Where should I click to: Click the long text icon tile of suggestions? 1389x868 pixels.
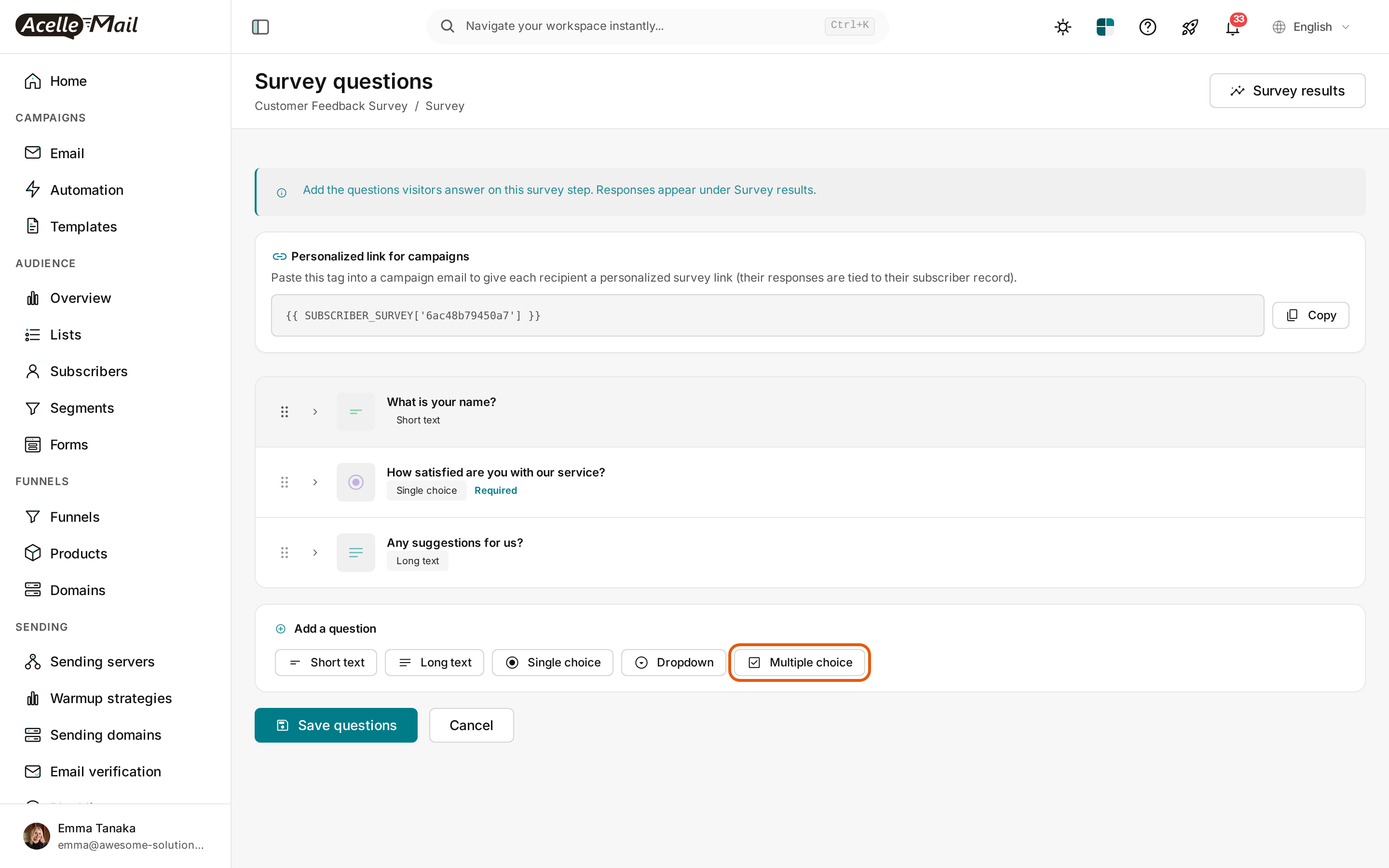[x=356, y=552]
